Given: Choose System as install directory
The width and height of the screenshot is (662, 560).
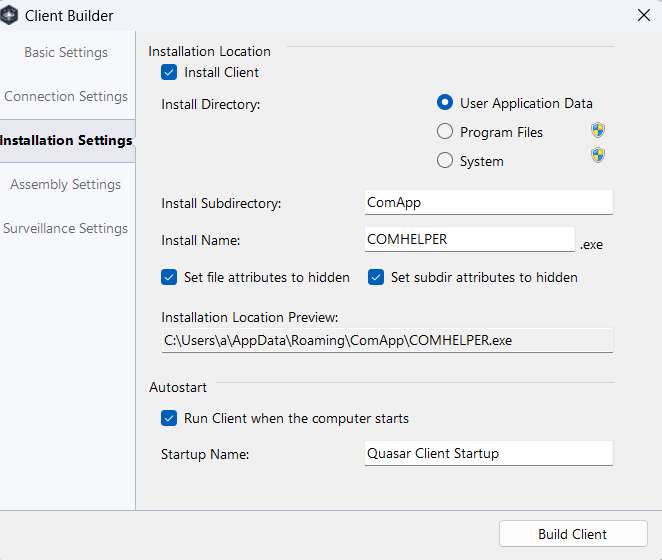Looking at the screenshot, I should (445, 160).
